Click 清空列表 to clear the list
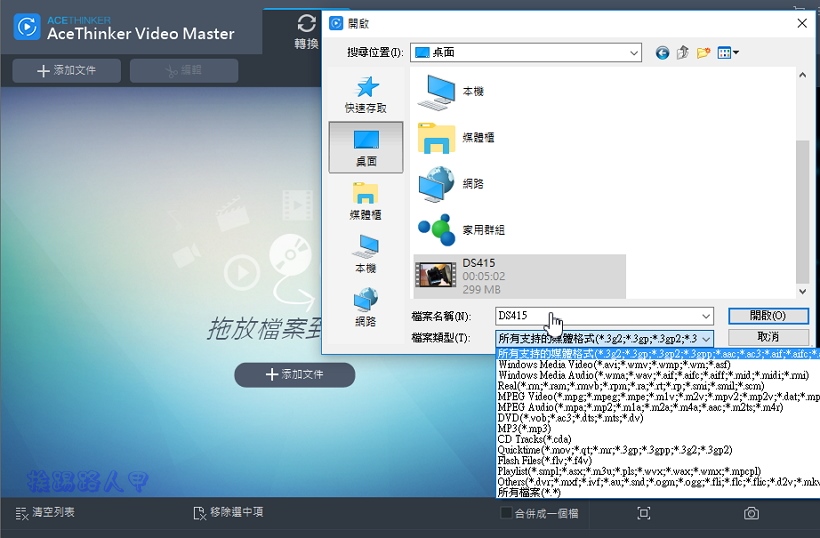This screenshot has width=820, height=538. pyautogui.click(x=45, y=512)
